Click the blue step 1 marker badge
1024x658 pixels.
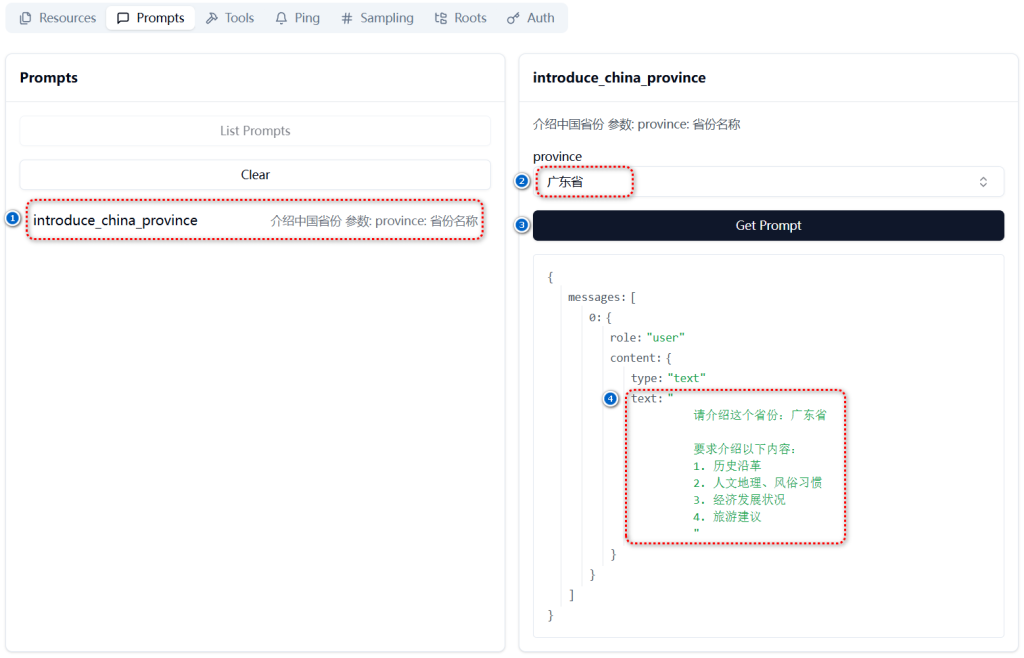12,218
